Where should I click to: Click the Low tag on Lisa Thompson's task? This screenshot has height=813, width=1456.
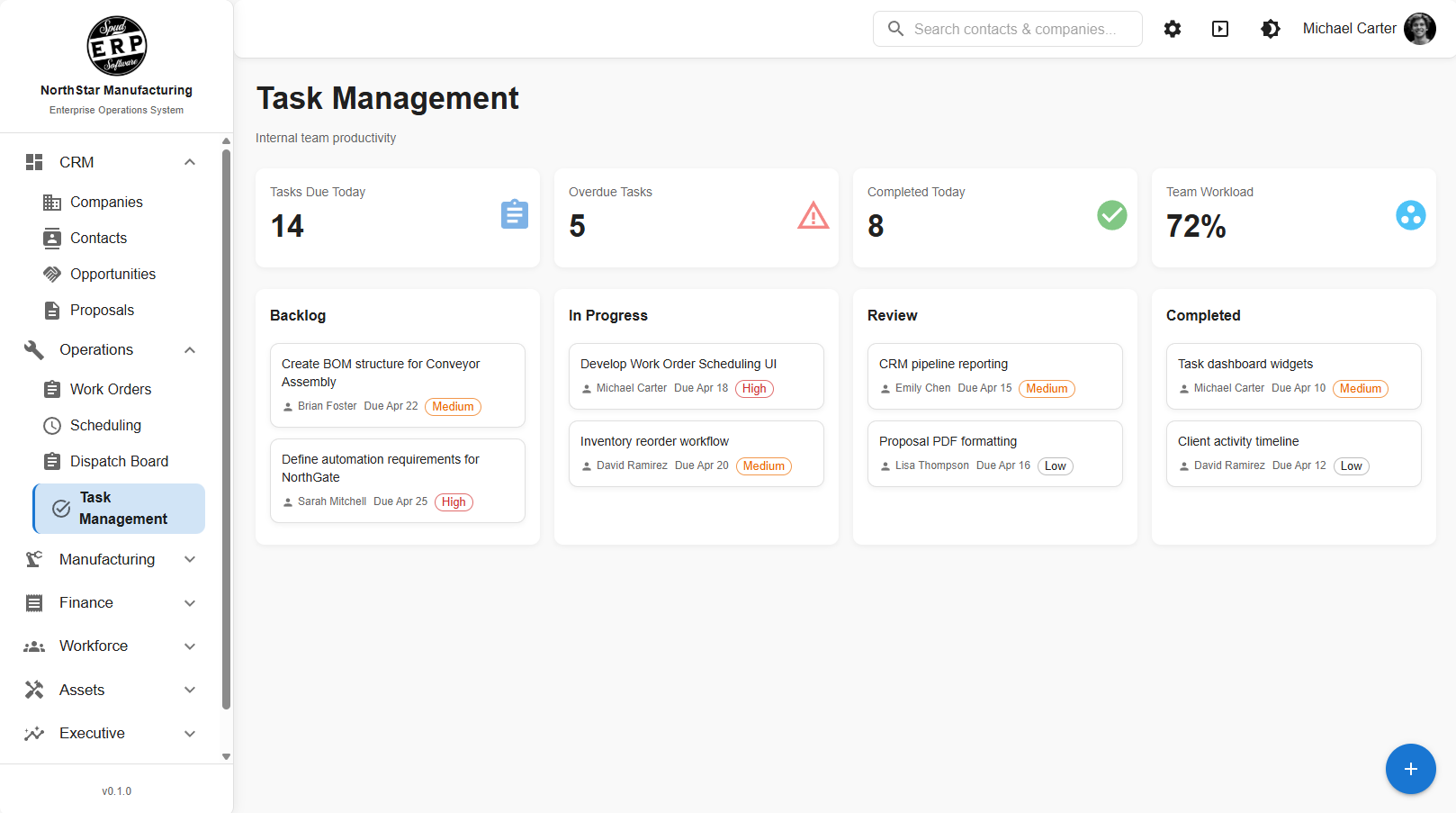click(x=1056, y=466)
